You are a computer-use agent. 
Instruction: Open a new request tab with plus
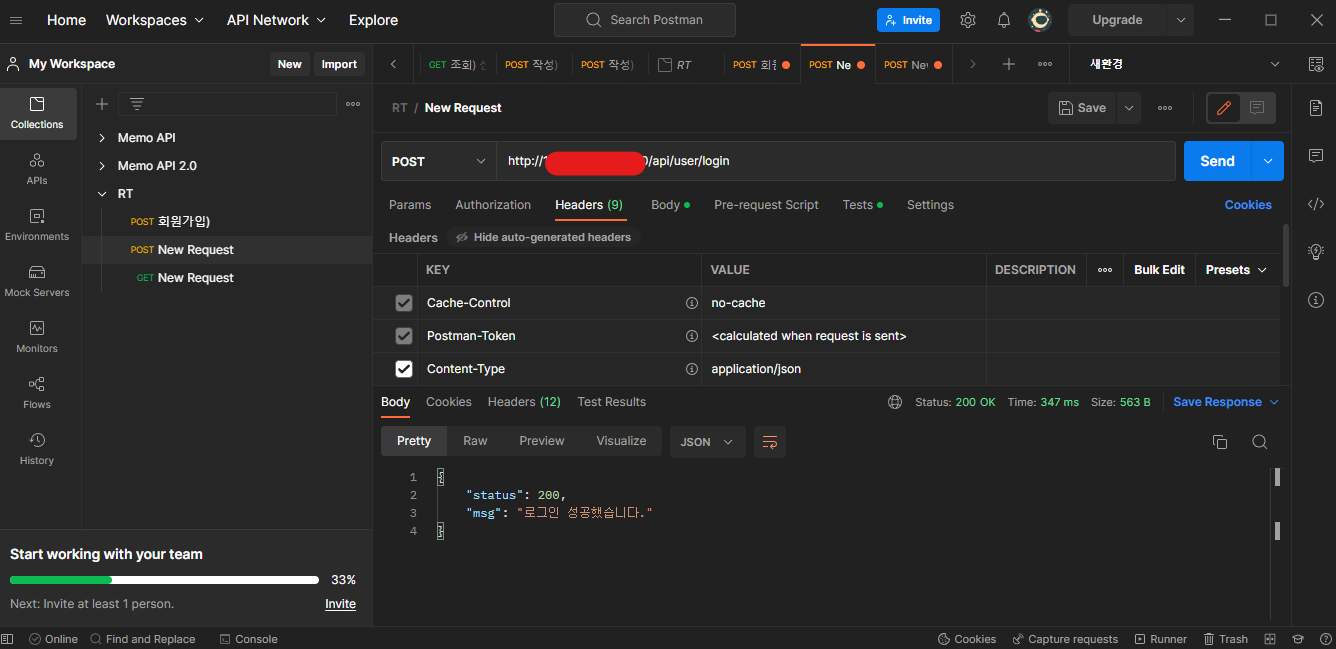pos(1009,64)
